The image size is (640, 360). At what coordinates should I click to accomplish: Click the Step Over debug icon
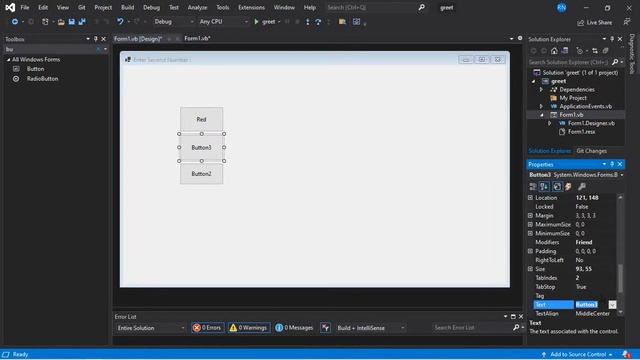318,22
